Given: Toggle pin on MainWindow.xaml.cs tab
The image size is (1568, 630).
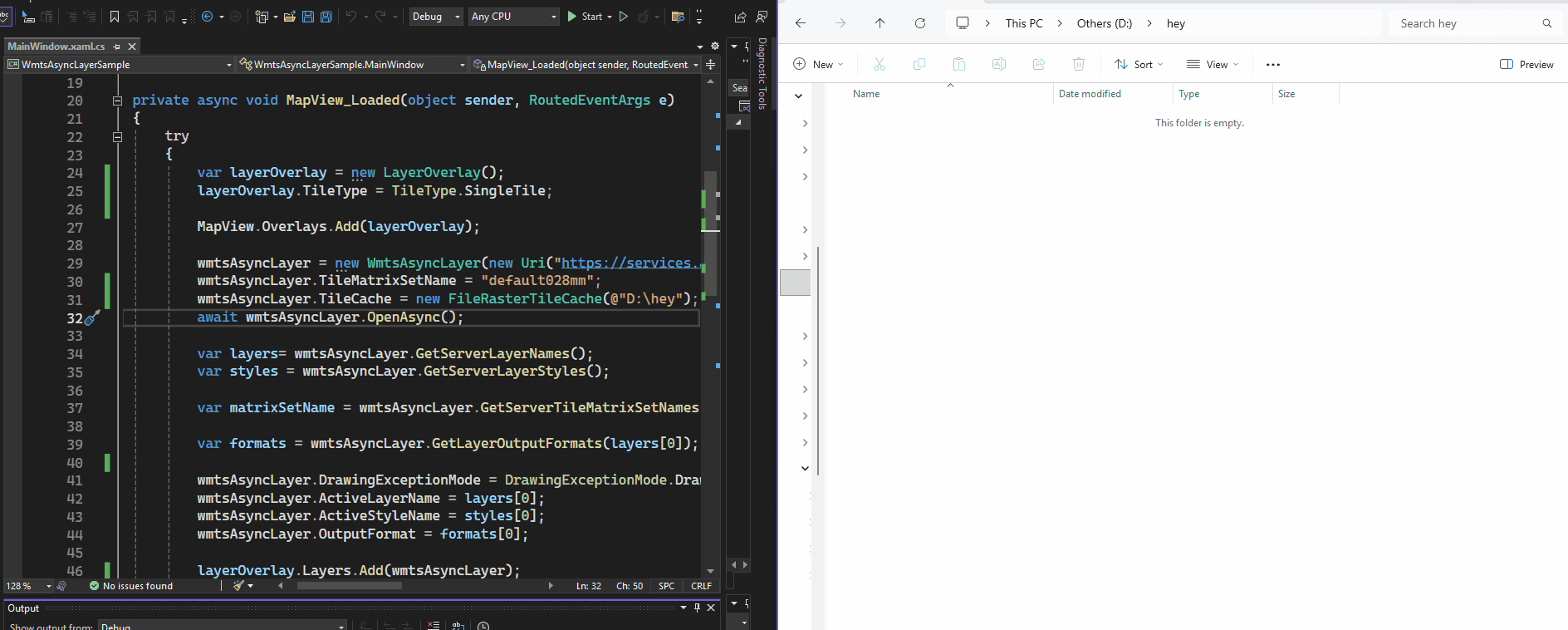Looking at the screenshot, I should 117,47.
